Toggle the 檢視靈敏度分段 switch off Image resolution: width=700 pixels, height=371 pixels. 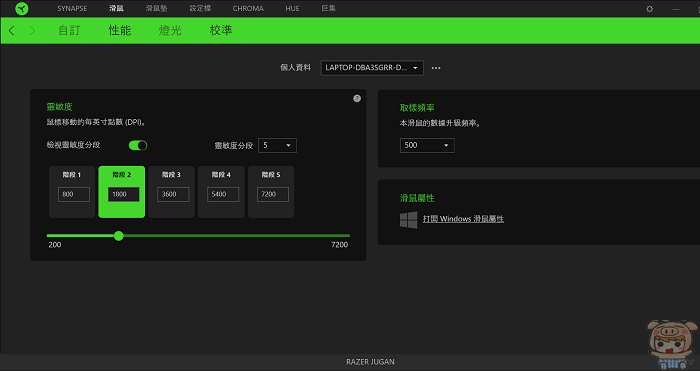(138, 146)
